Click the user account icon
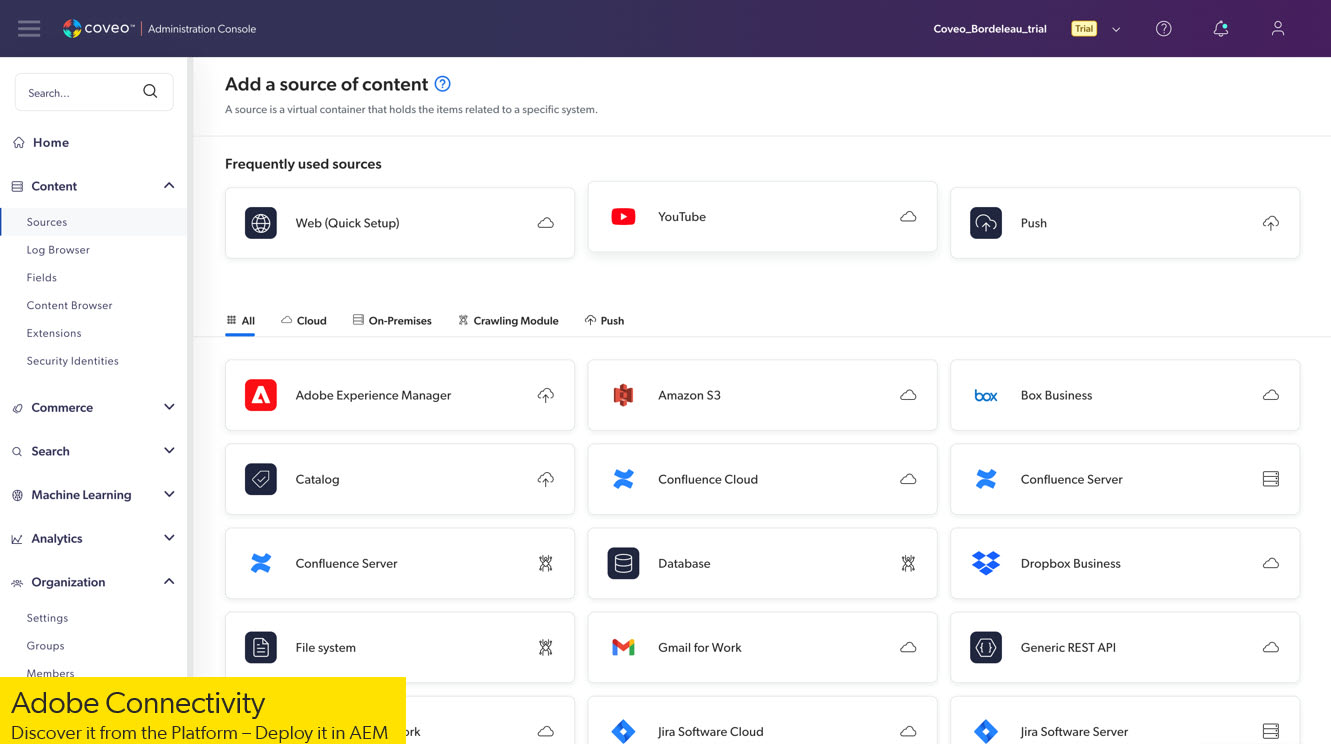 click(1277, 28)
